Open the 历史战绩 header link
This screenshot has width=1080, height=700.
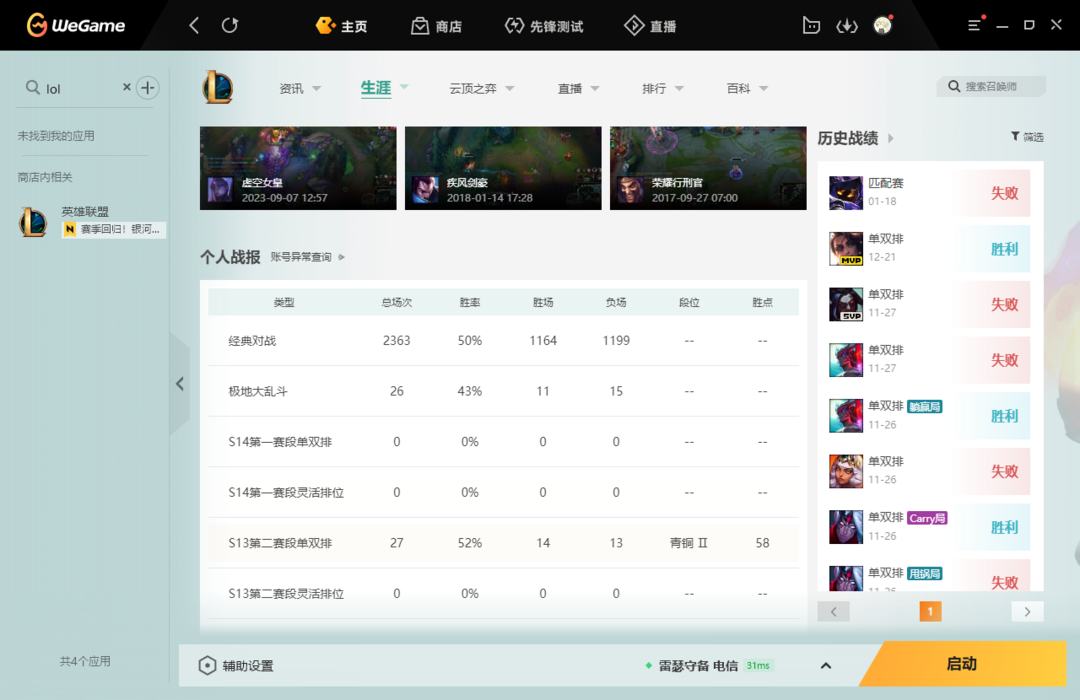click(855, 138)
